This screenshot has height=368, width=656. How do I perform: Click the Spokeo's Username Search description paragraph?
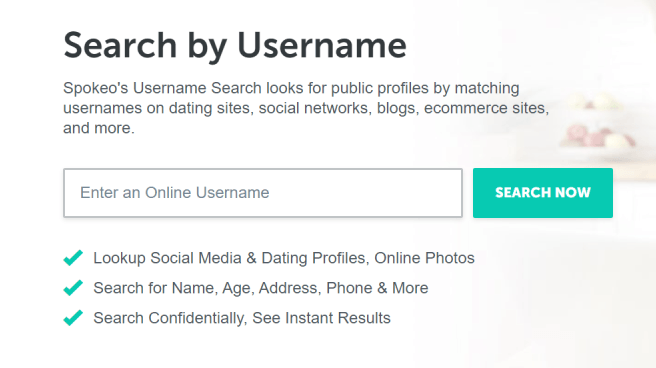click(306, 108)
